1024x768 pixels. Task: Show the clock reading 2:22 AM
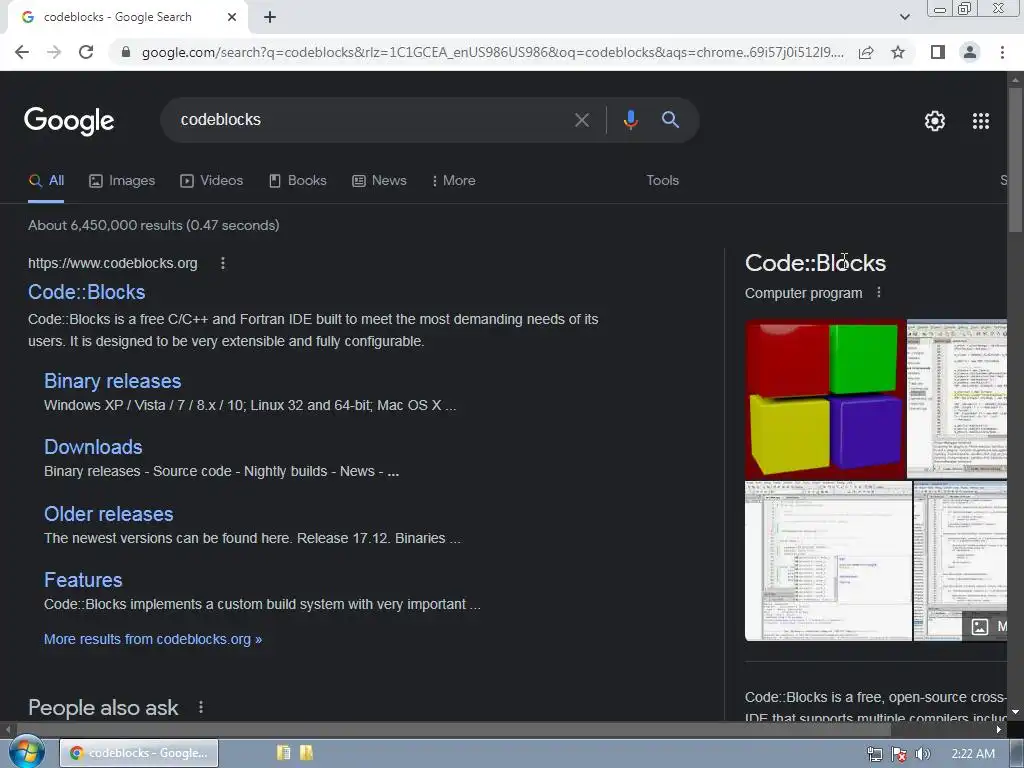[973, 754]
